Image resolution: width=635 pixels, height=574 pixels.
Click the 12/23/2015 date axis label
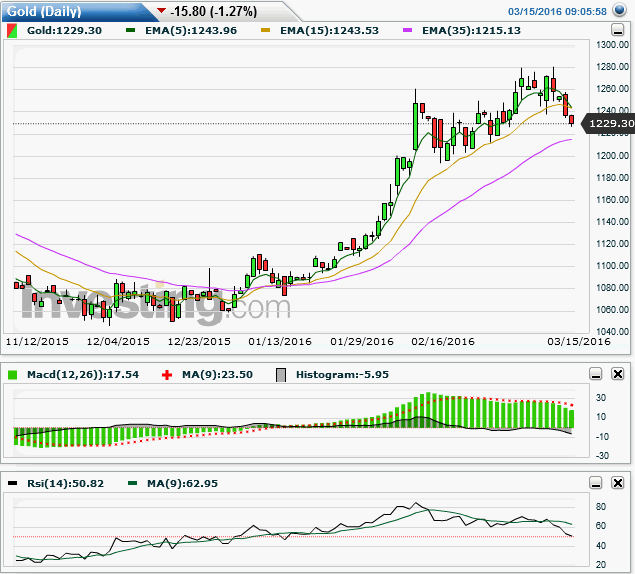click(199, 341)
